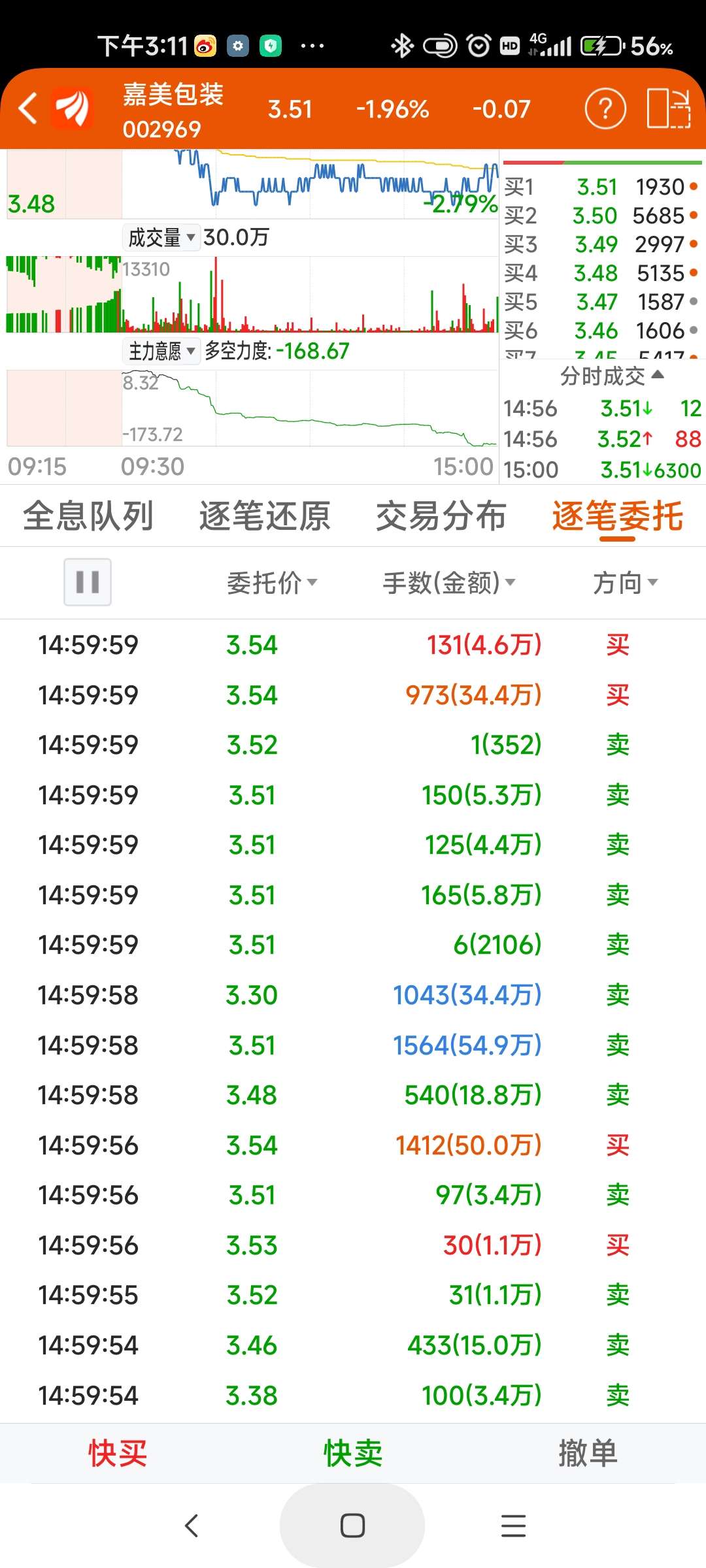This screenshot has height=1568, width=706.
Task: Tap the -1.96% change in header
Action: click(392, 109)
